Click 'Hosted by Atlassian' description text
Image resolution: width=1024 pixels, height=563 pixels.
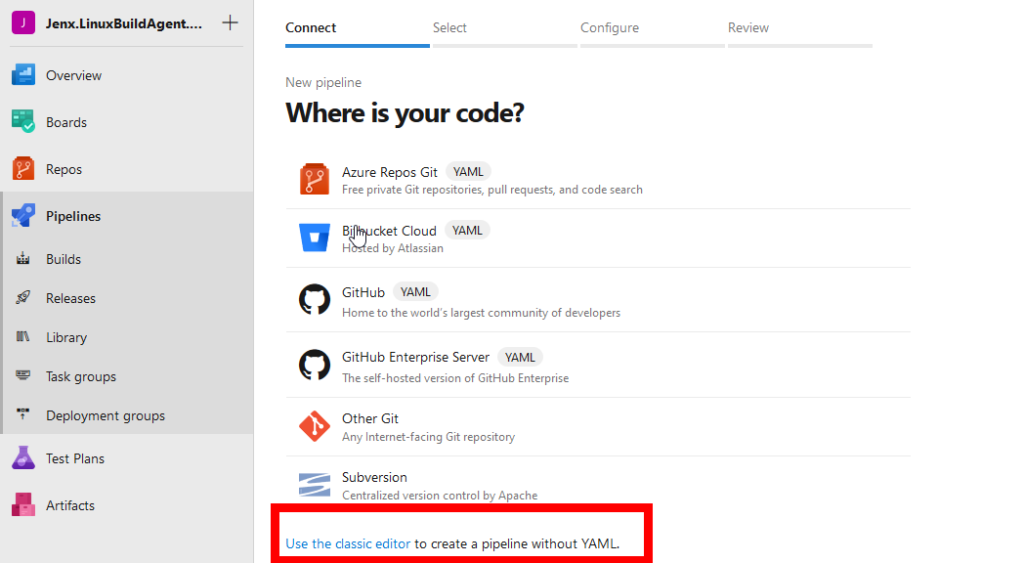pyautogui.click(x=392, y=248)
